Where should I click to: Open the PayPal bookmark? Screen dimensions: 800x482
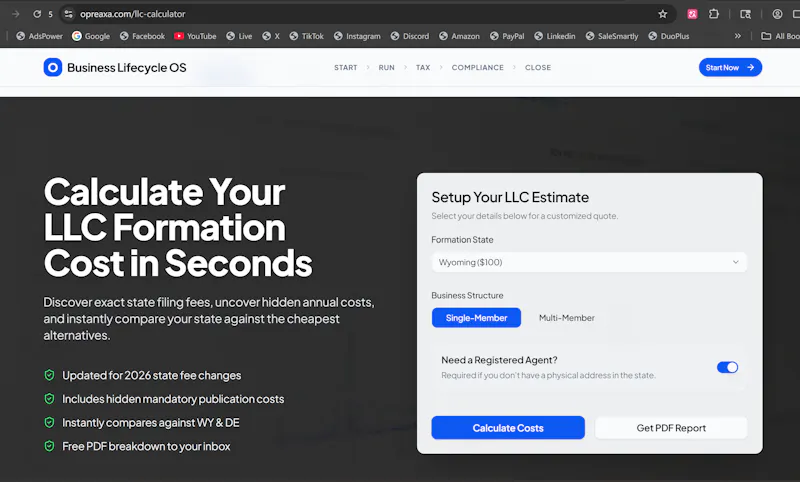pyautogui.click(x=507, y=36)
